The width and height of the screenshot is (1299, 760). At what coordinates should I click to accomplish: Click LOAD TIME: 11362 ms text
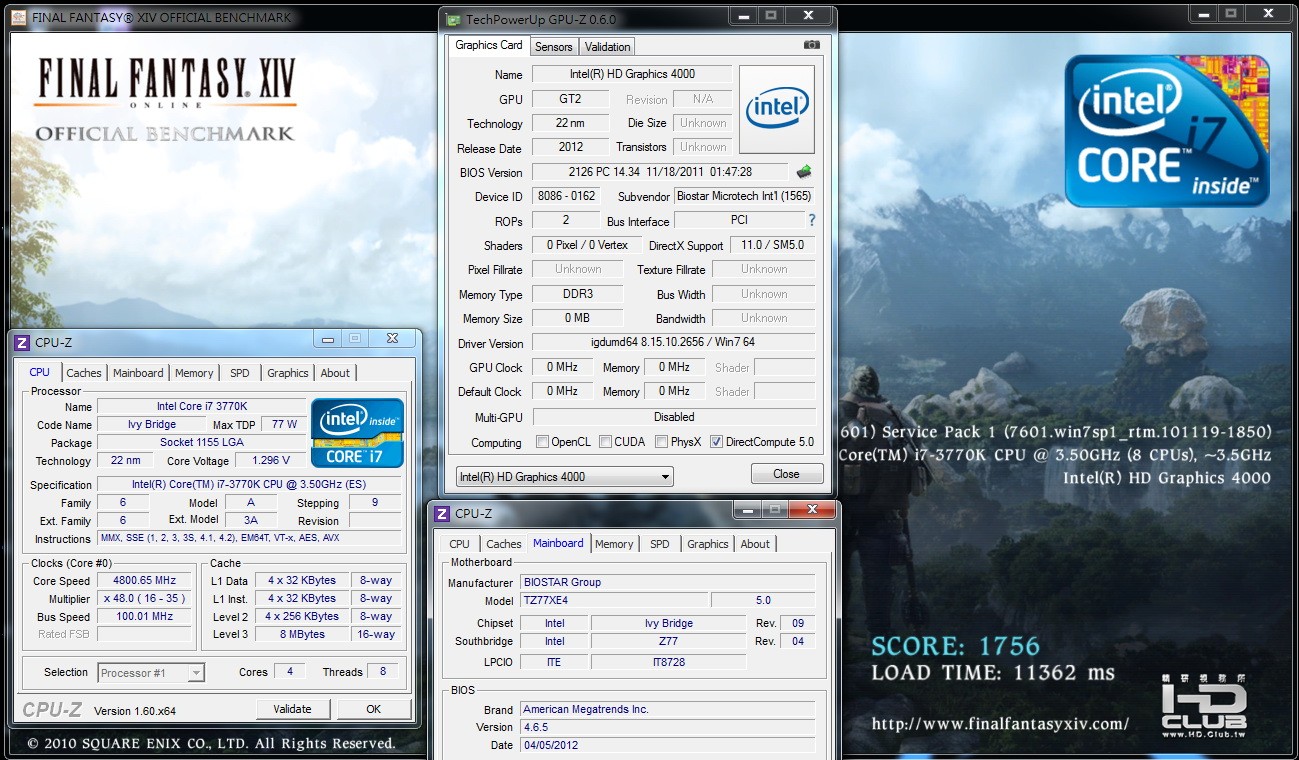[992, 673]
